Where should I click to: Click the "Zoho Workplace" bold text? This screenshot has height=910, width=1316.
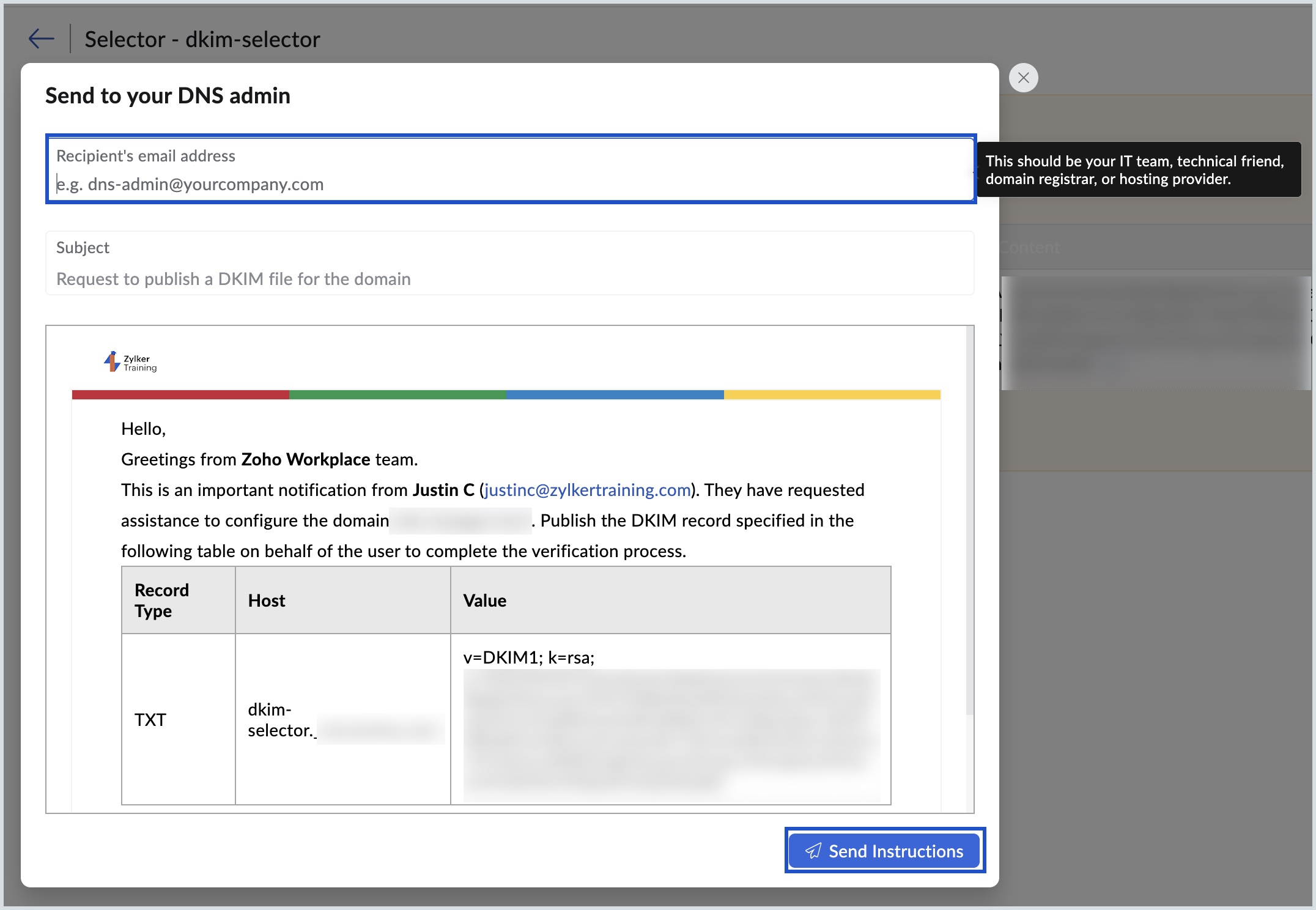[x=306, y=459]
